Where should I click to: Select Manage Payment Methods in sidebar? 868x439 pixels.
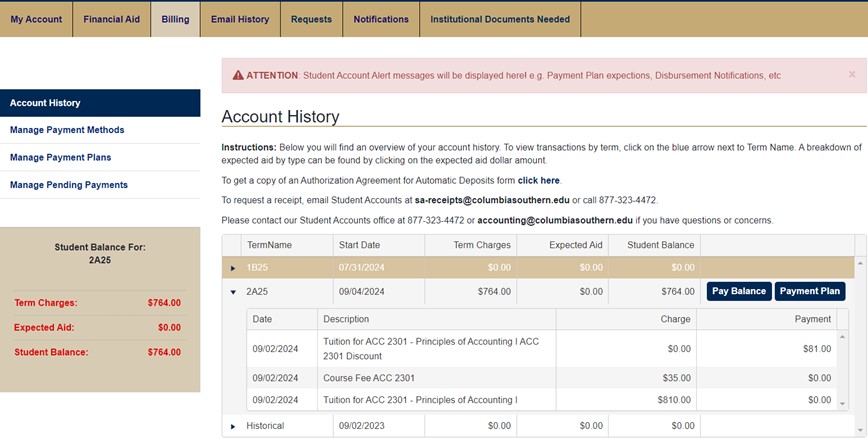[x=67, y=130]
